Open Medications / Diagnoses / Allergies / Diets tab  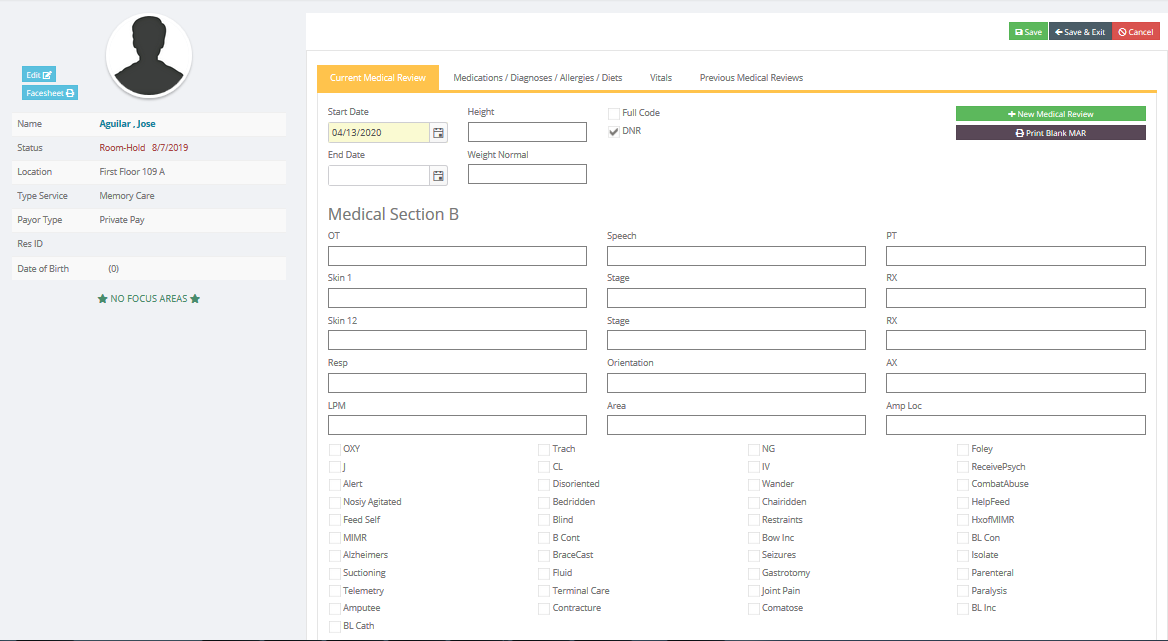538,77
